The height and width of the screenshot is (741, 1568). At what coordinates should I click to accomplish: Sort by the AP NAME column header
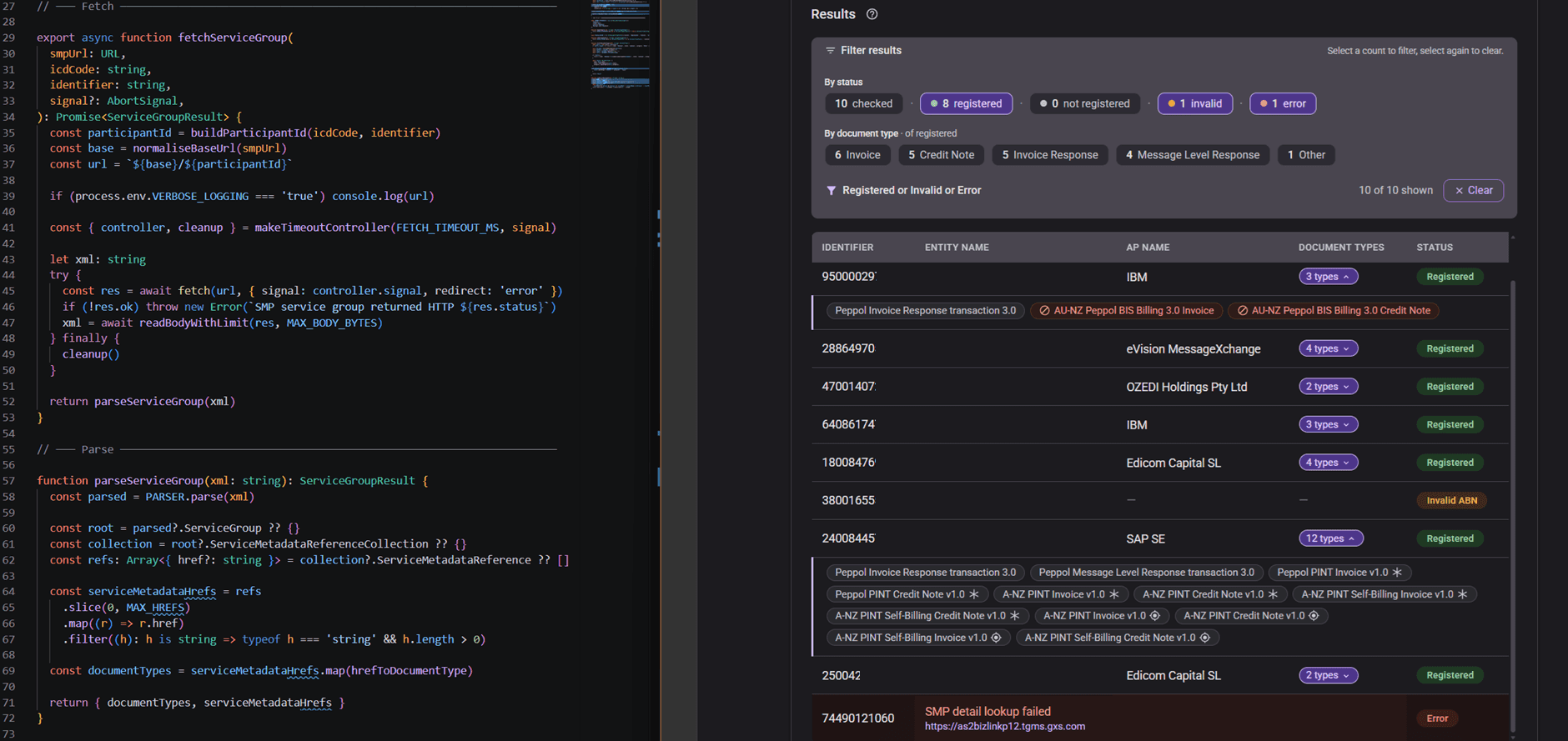coord(1148,248)
